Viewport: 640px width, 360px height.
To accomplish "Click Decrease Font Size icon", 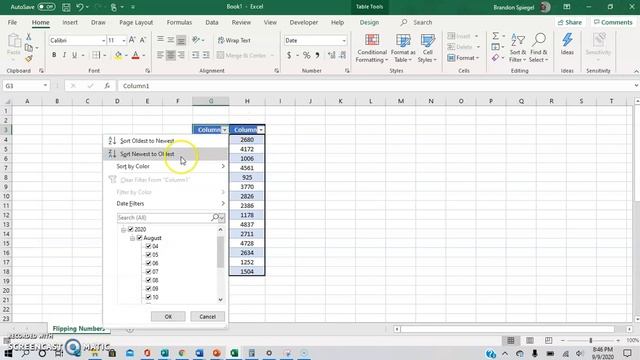I will pos(142,40).
